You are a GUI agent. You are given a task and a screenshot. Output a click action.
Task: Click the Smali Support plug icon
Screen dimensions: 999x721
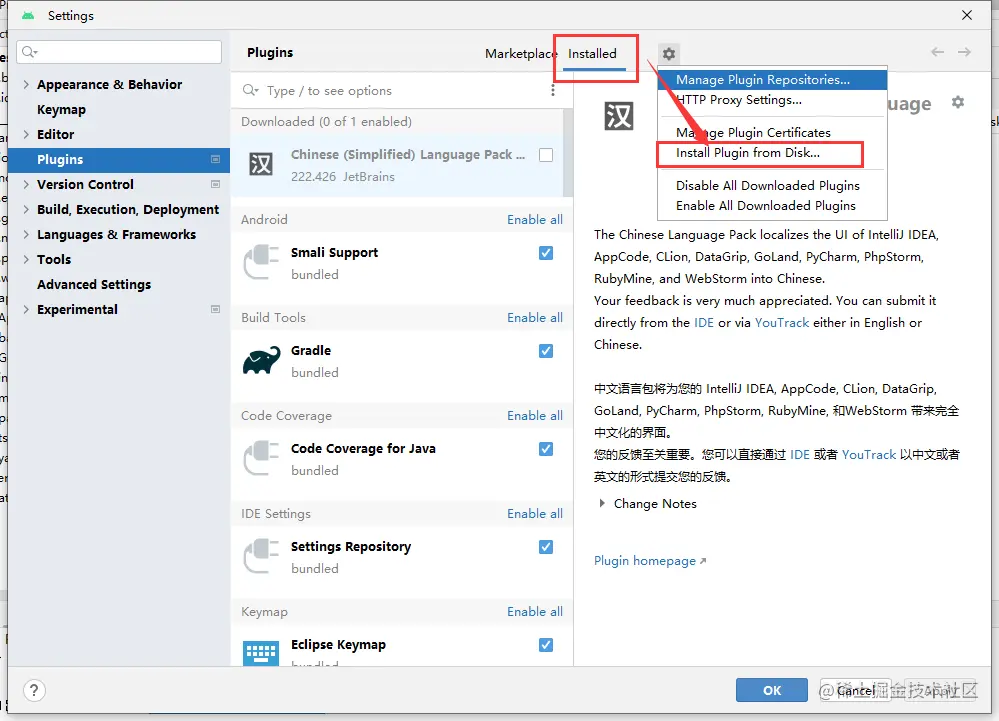[x=261, y=262]
